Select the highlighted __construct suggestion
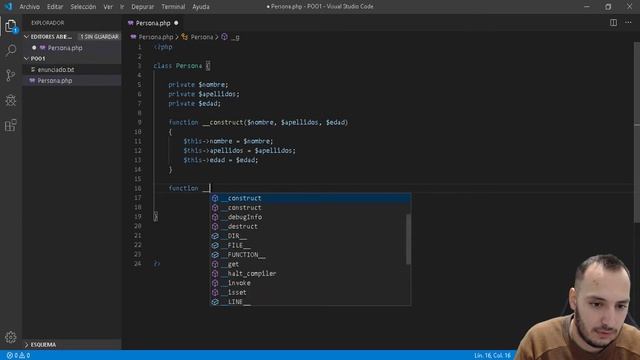Viewport: 640px width, 360px height. click(x=310, y=198)
